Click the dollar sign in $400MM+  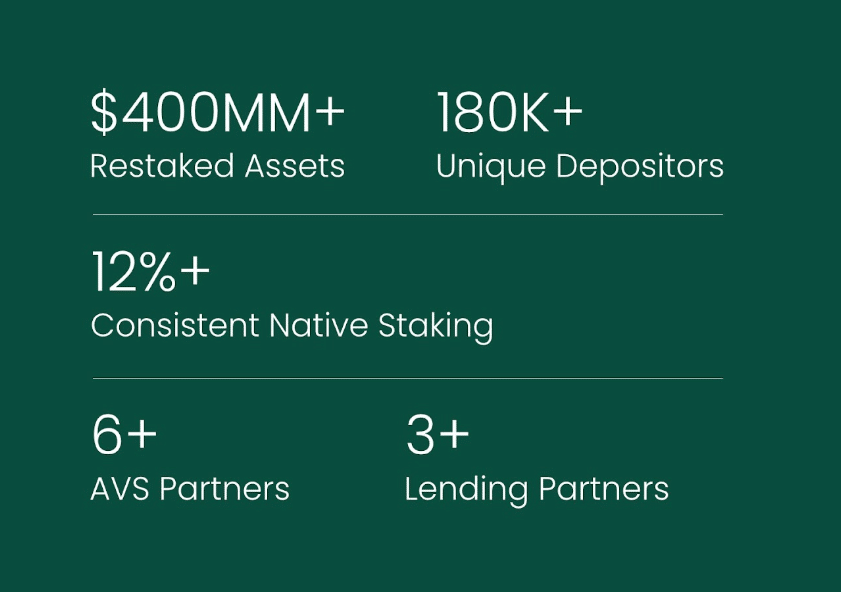pyautogui.click(x=104, y=113)
